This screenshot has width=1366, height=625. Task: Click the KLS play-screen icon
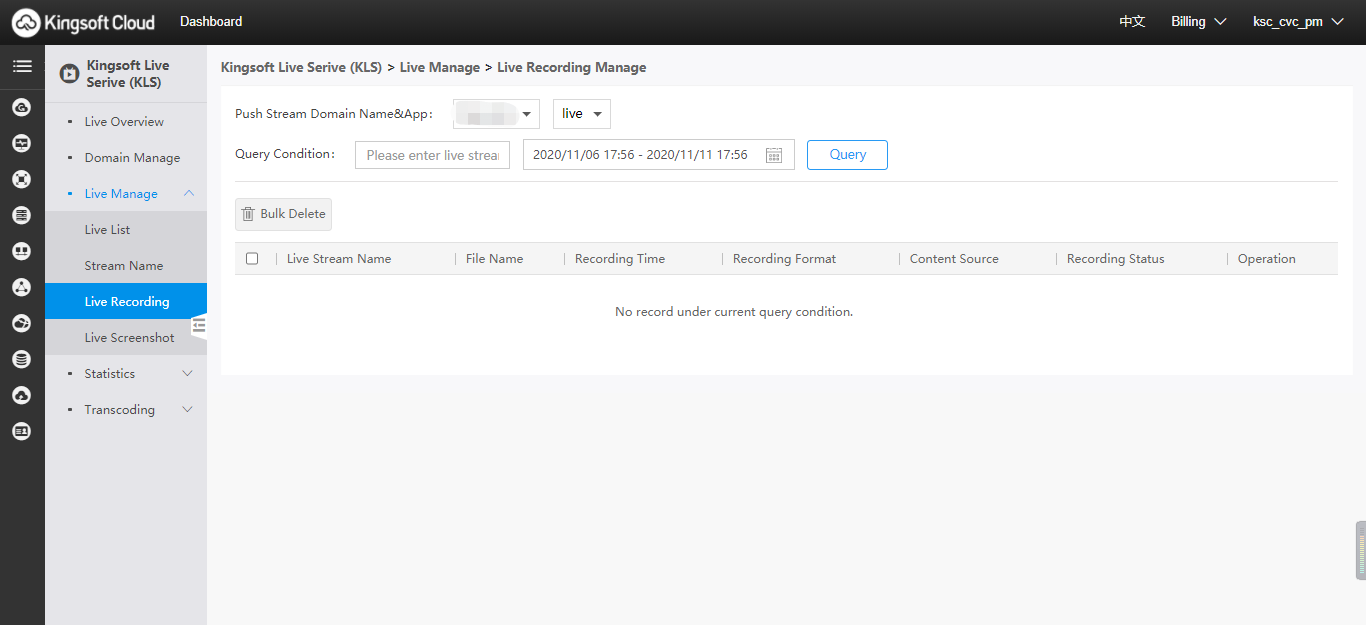pos(69,73)
